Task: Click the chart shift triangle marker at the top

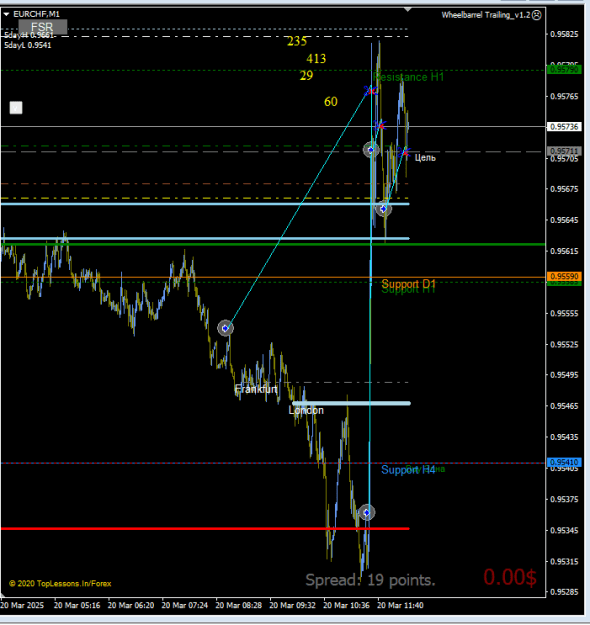Action: pyautogui.click(x=408, y=9)
